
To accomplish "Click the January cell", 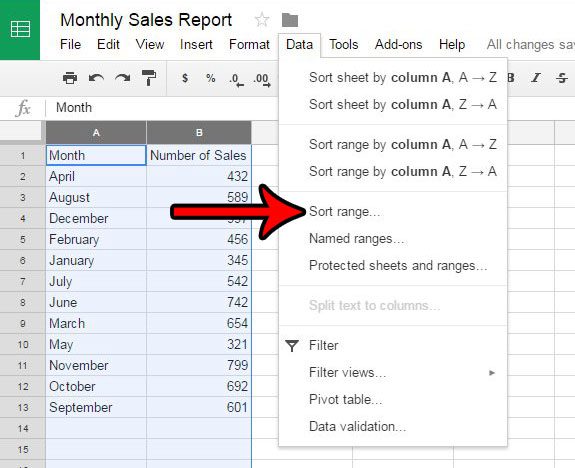I will 96,260.
